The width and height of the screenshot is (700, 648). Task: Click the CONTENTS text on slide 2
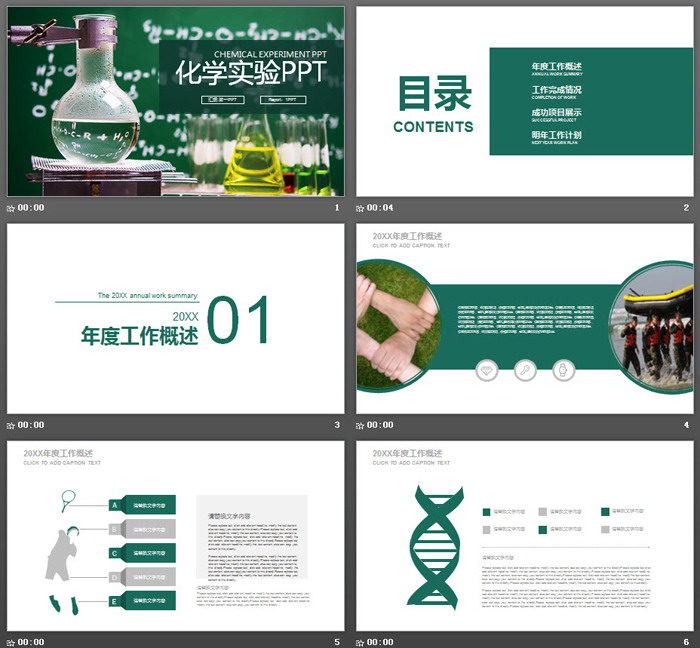click(x=433, y=127)
